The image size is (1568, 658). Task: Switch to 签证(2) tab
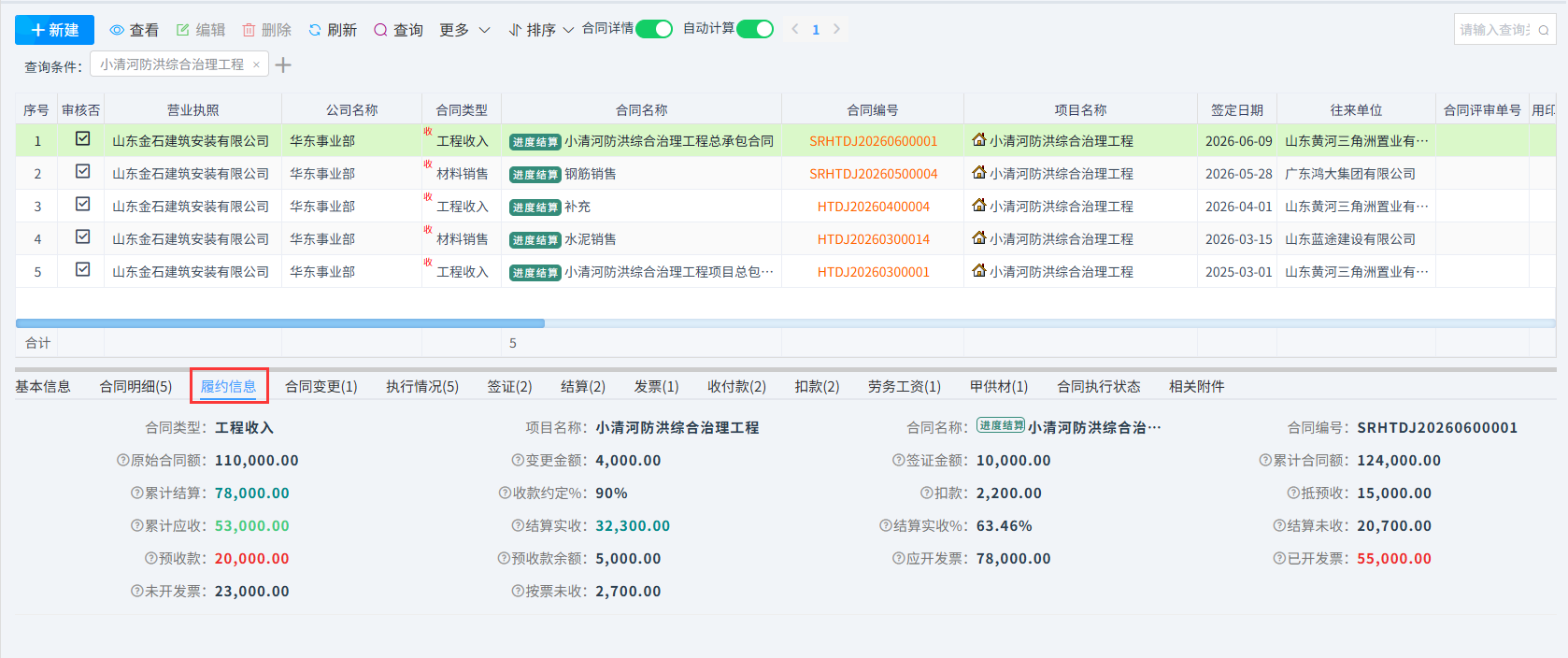(x=509, y=386)
